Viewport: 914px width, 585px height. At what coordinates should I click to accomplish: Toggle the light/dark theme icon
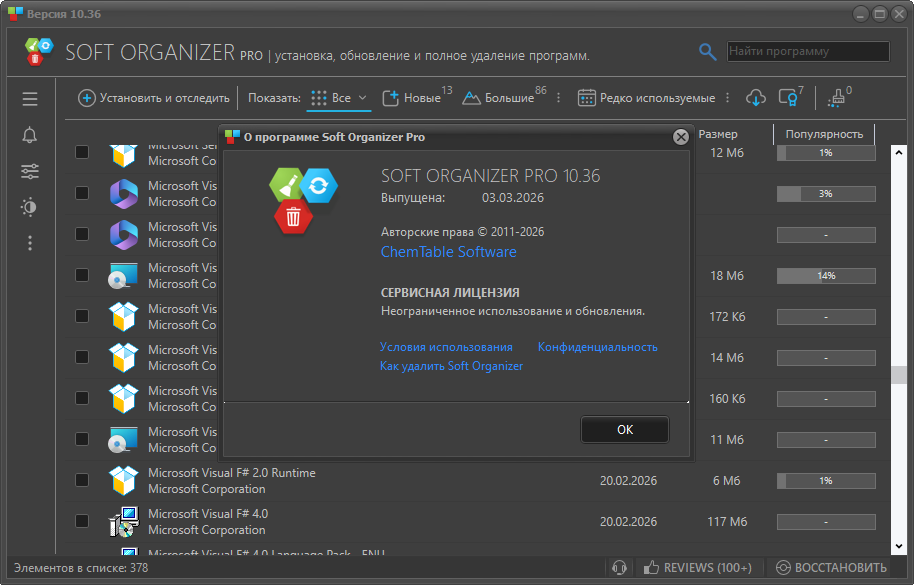tap(30, 207)
